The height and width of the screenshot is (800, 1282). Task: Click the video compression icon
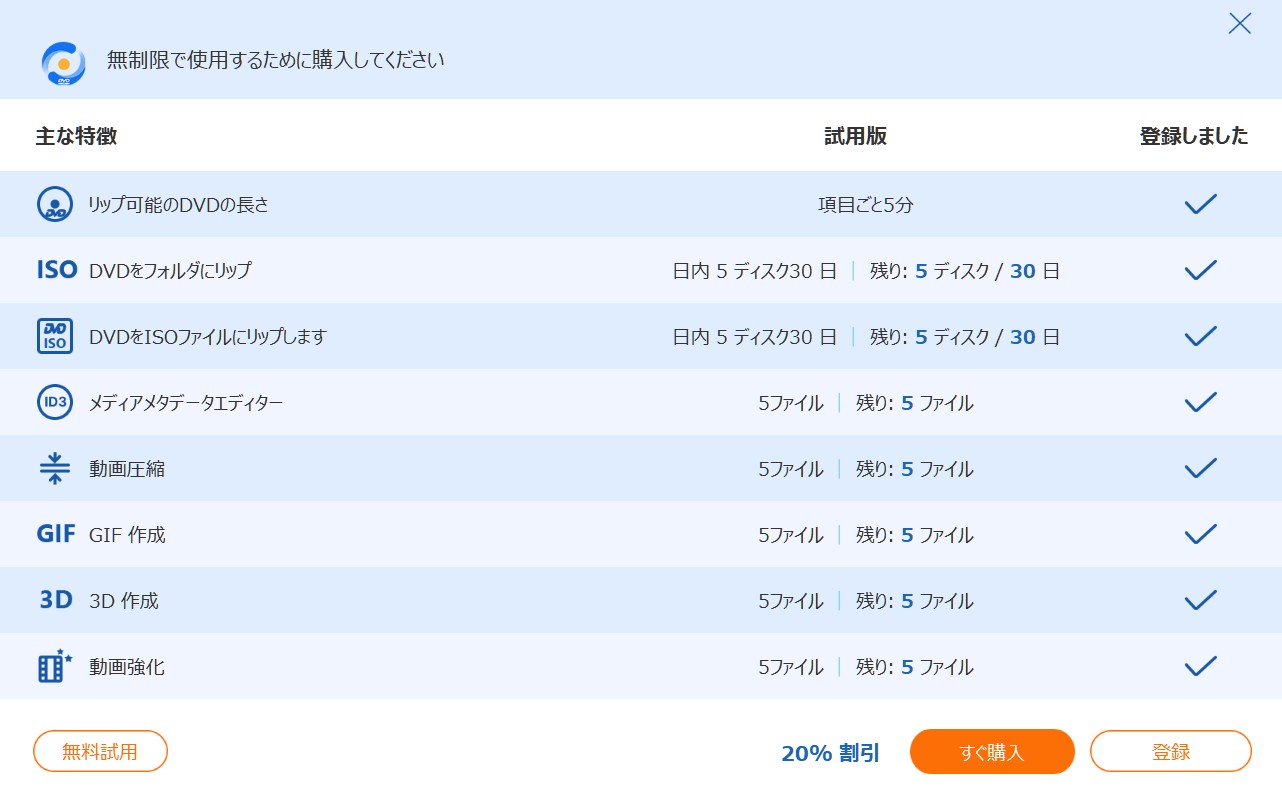(x=55, y=468)
